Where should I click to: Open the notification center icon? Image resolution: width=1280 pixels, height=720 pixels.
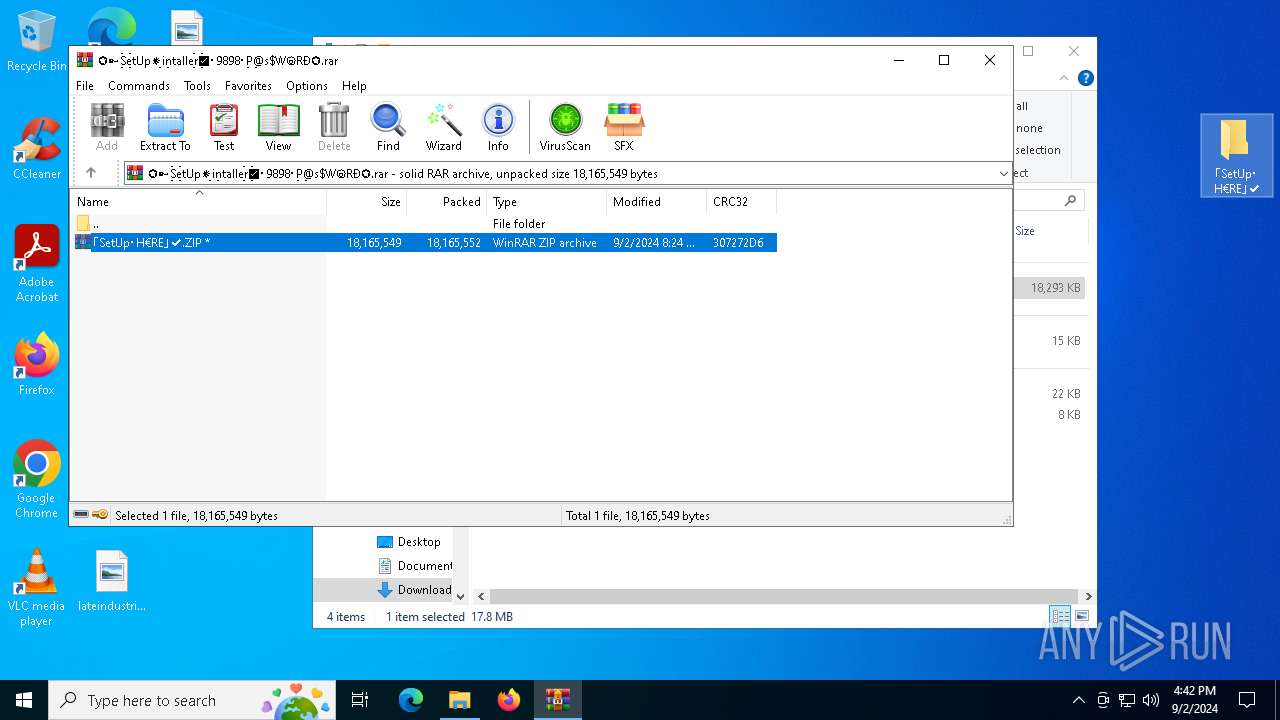click(x=1247, y=700)
